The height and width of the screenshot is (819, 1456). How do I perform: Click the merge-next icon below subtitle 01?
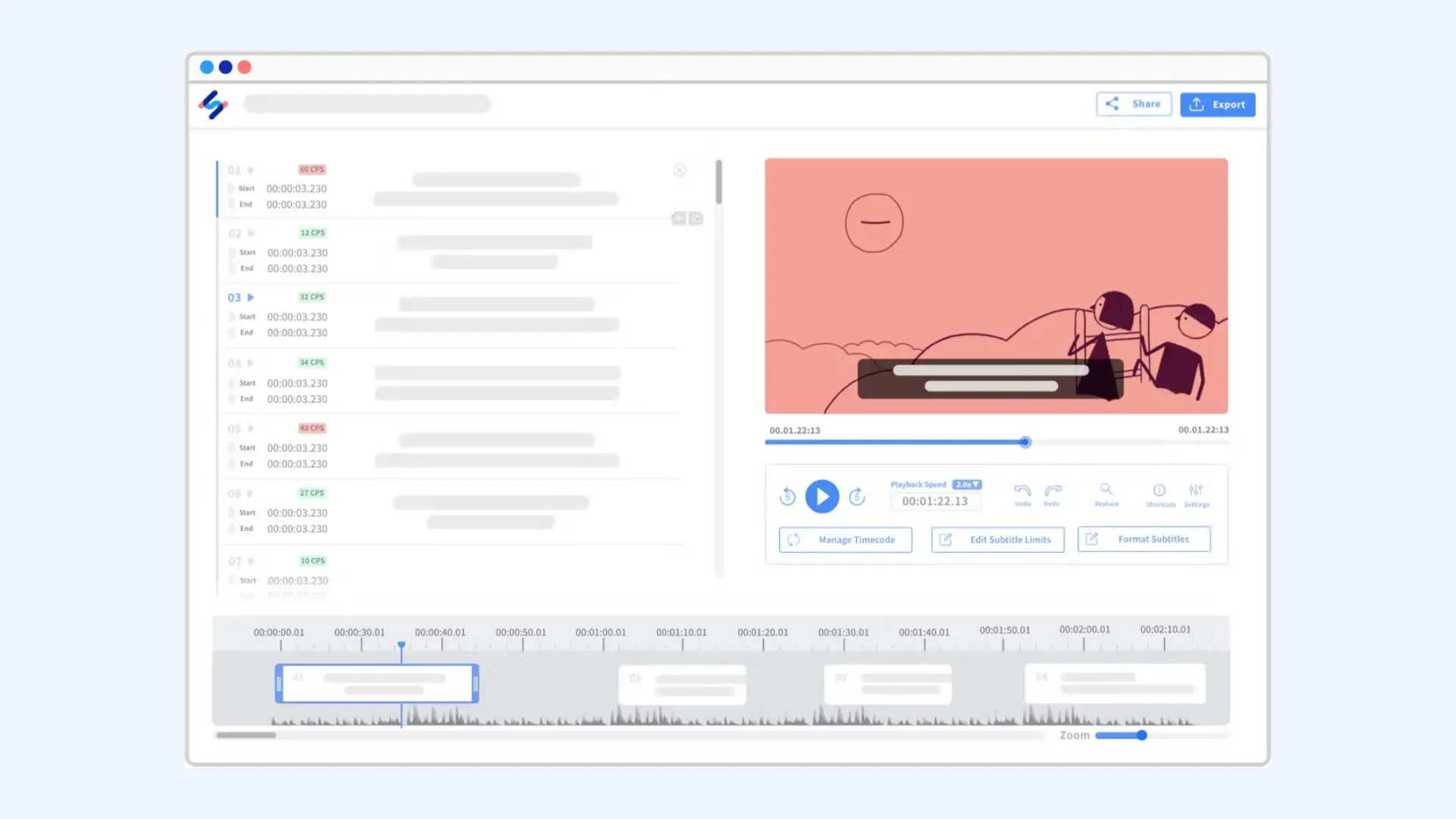[695, 218]
